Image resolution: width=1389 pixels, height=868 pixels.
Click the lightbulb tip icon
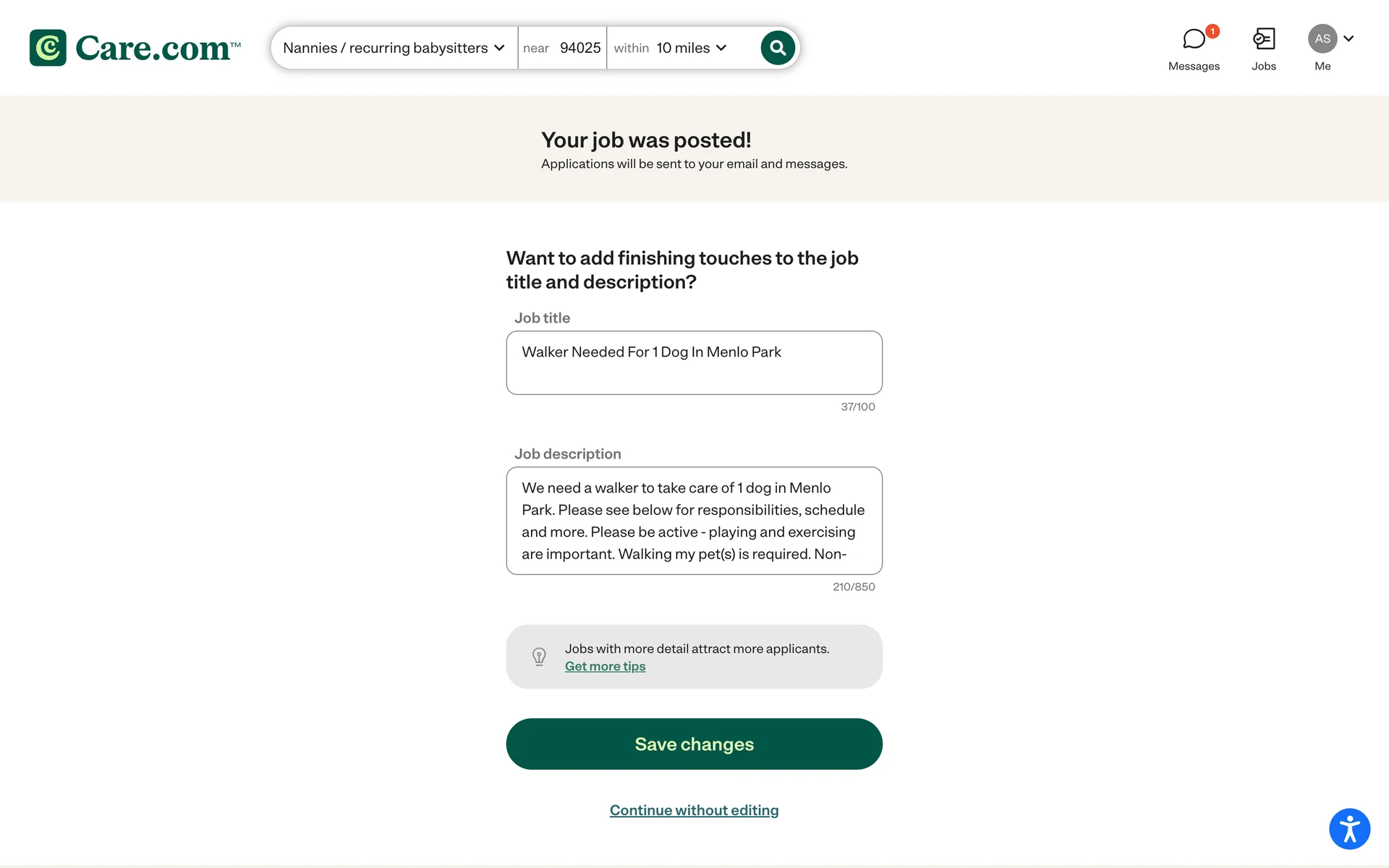539,657
